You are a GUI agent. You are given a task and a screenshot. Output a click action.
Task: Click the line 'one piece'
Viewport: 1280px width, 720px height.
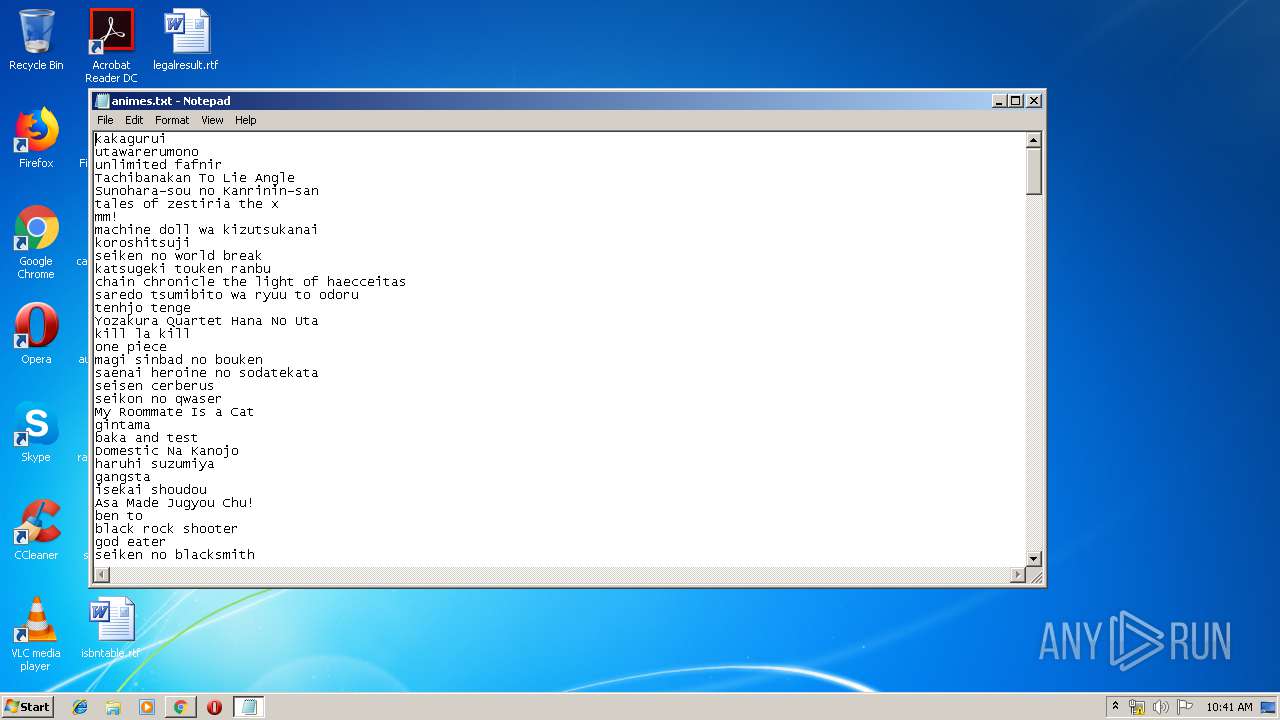[x=131, y=347]
